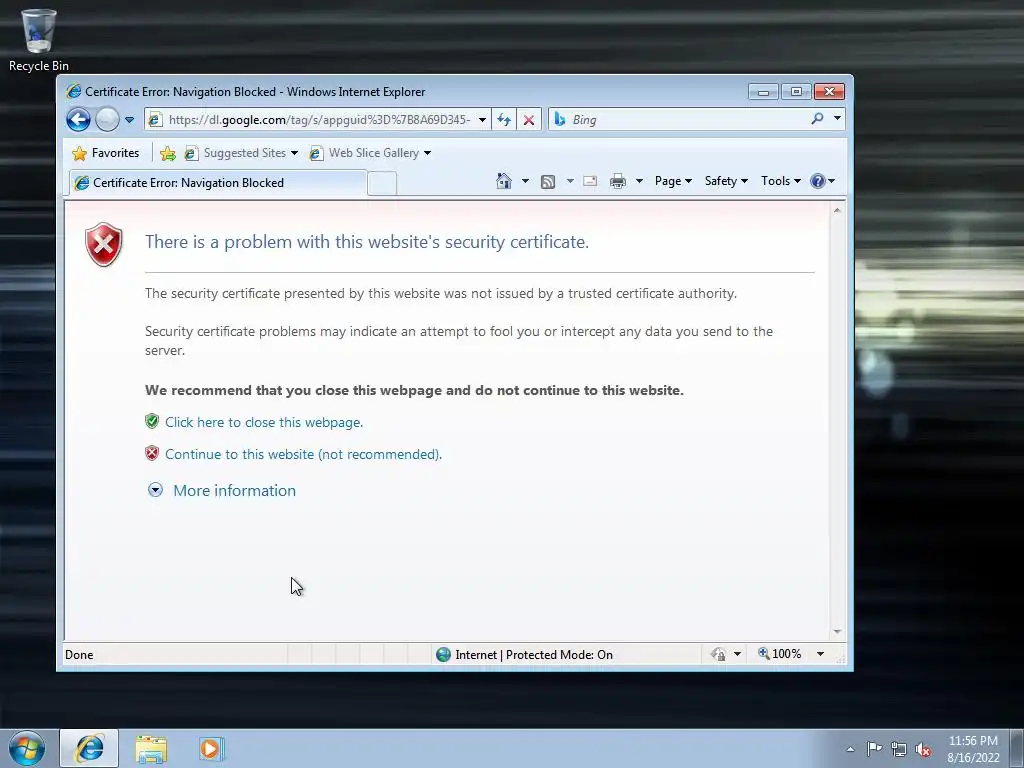Click 'Click here to close this webpage' link

coord(264,423)
